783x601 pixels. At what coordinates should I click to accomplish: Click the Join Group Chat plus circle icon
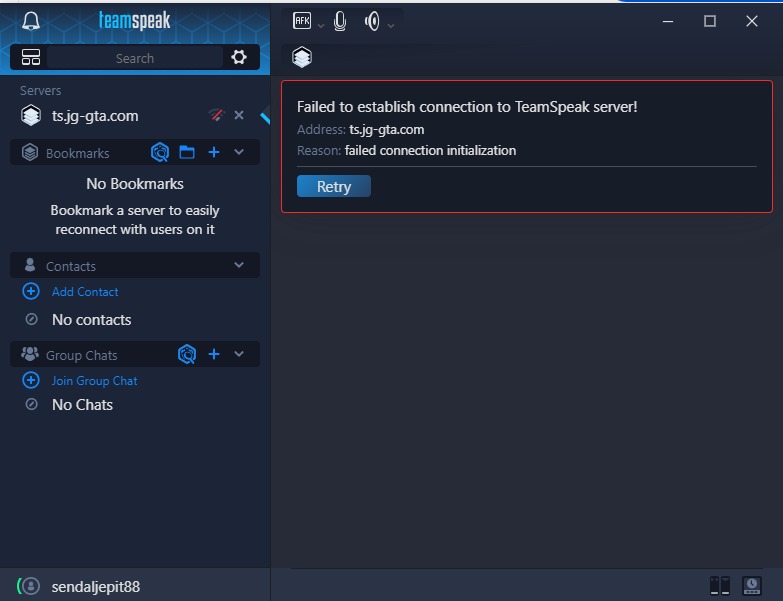[x=31, y=380]
